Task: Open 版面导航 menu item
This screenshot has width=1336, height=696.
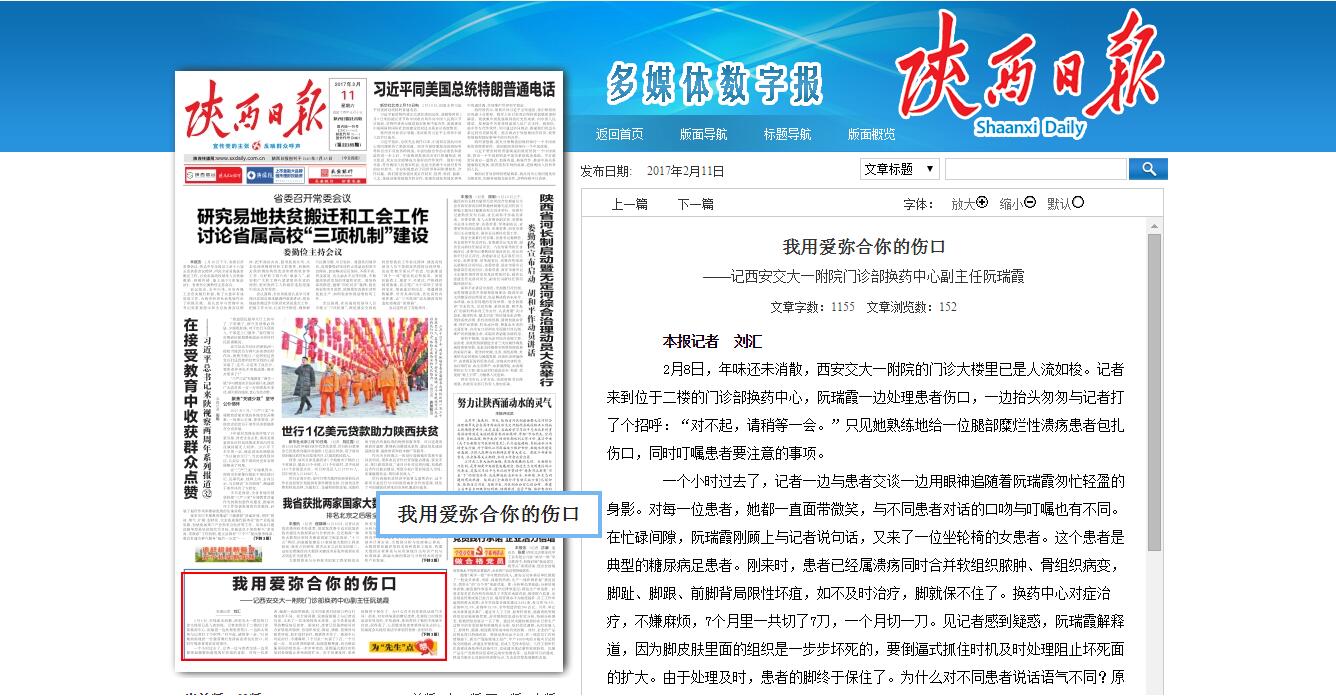Action: (703, 134)
